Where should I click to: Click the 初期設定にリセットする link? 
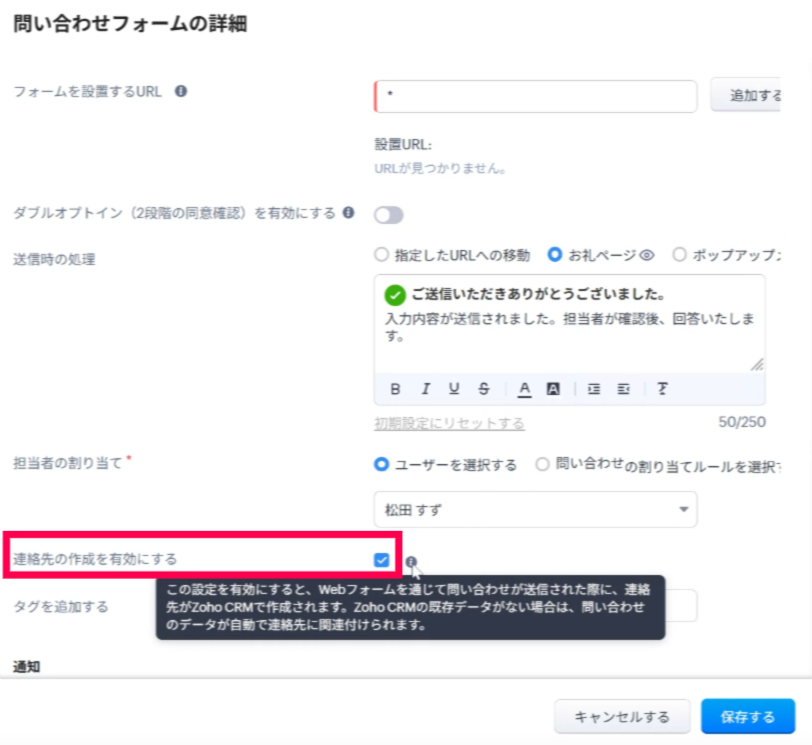coord(449,423)
